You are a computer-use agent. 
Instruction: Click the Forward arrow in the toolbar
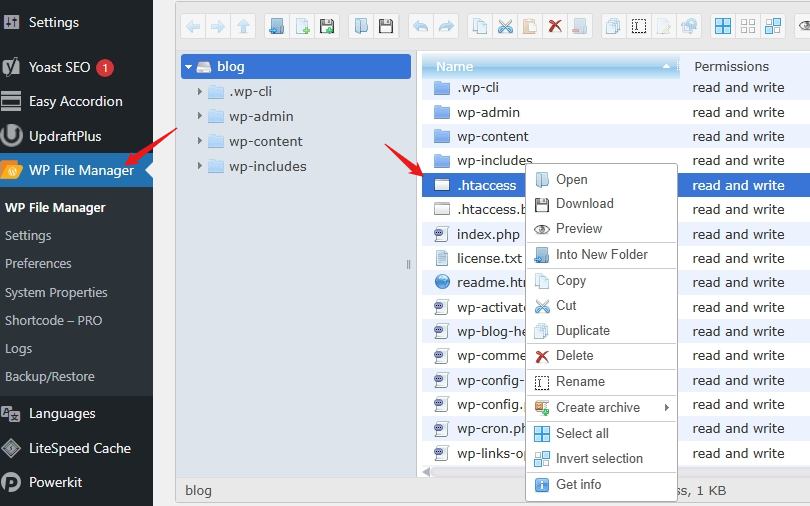(x=218, y=26)
